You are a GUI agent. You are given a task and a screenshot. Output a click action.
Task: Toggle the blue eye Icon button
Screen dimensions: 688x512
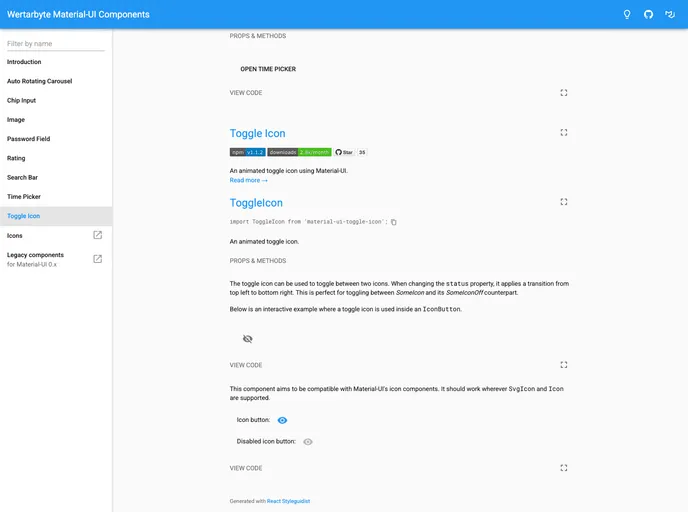click(282, 420)
